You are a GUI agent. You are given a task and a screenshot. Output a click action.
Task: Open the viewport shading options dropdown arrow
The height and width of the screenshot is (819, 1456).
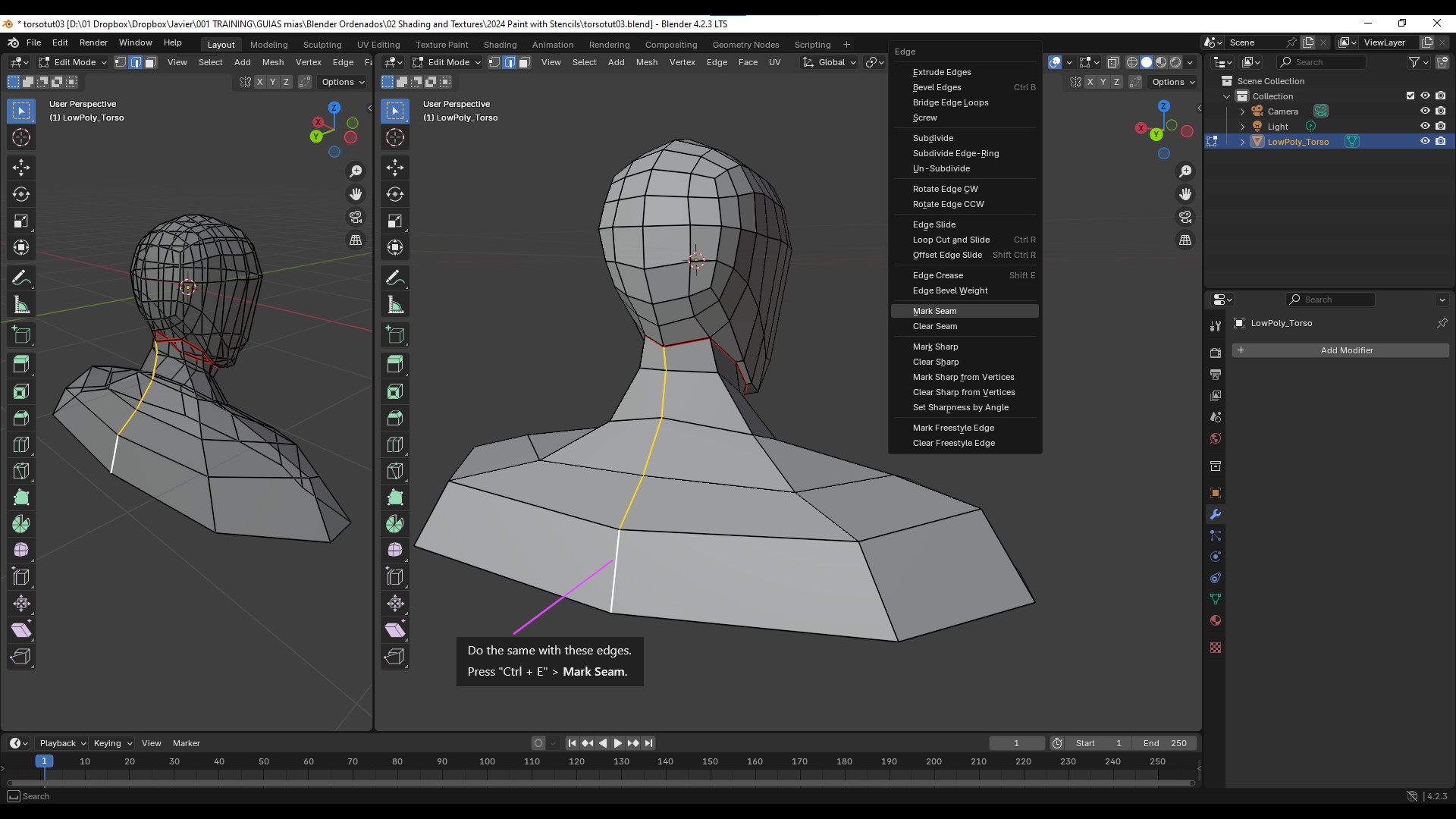[1190, 62]
